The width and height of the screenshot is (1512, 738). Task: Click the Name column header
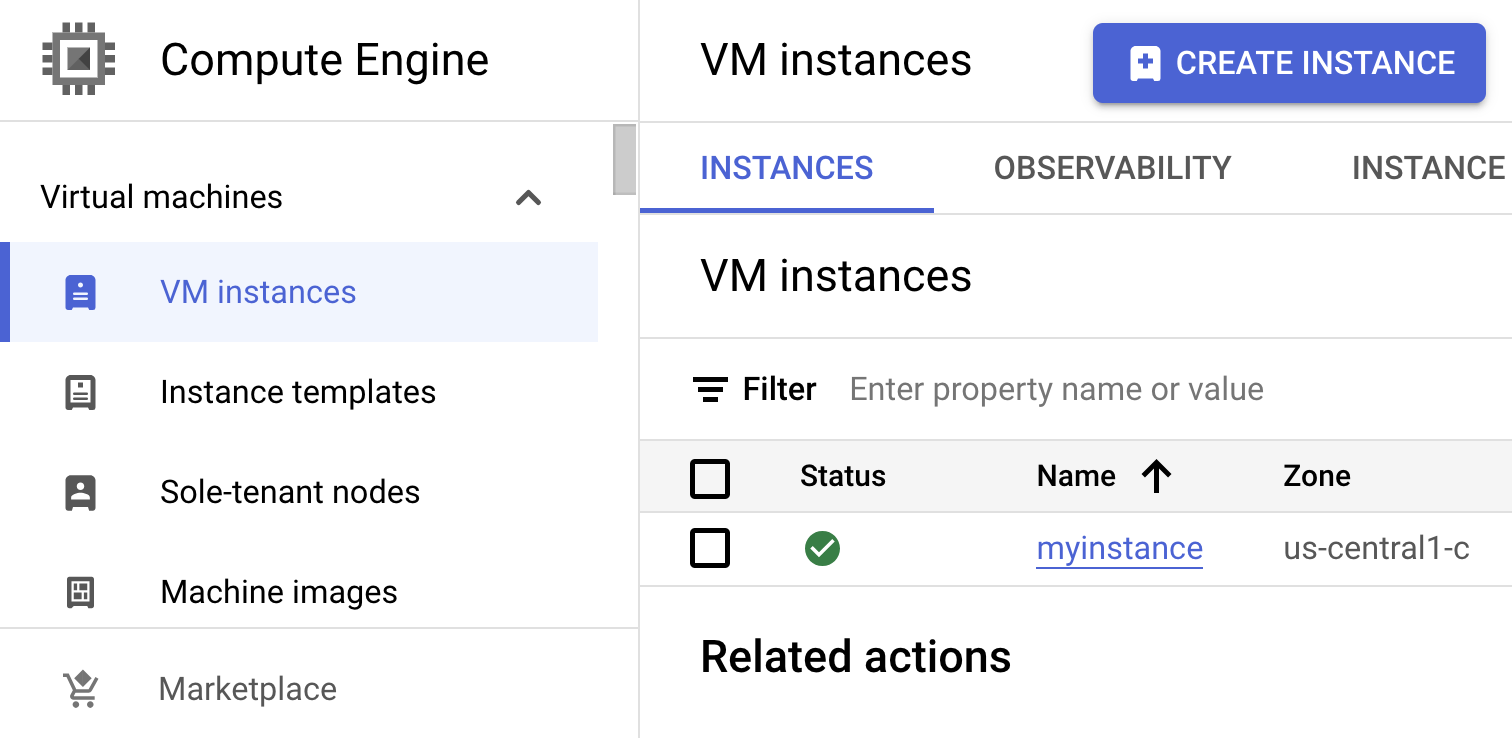click(1076, 476)
